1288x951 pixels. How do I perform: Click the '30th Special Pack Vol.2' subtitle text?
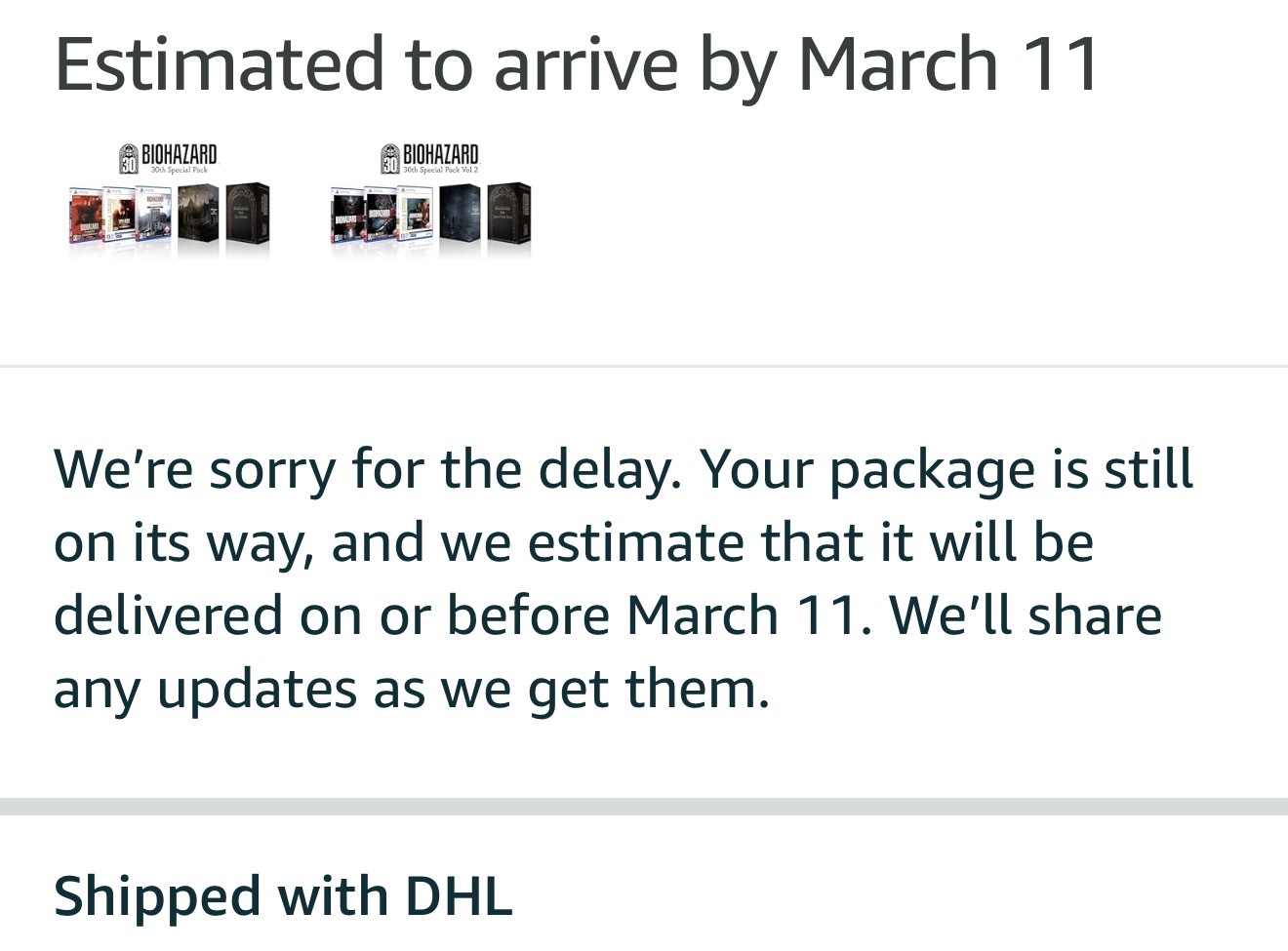tap(441, 171)
